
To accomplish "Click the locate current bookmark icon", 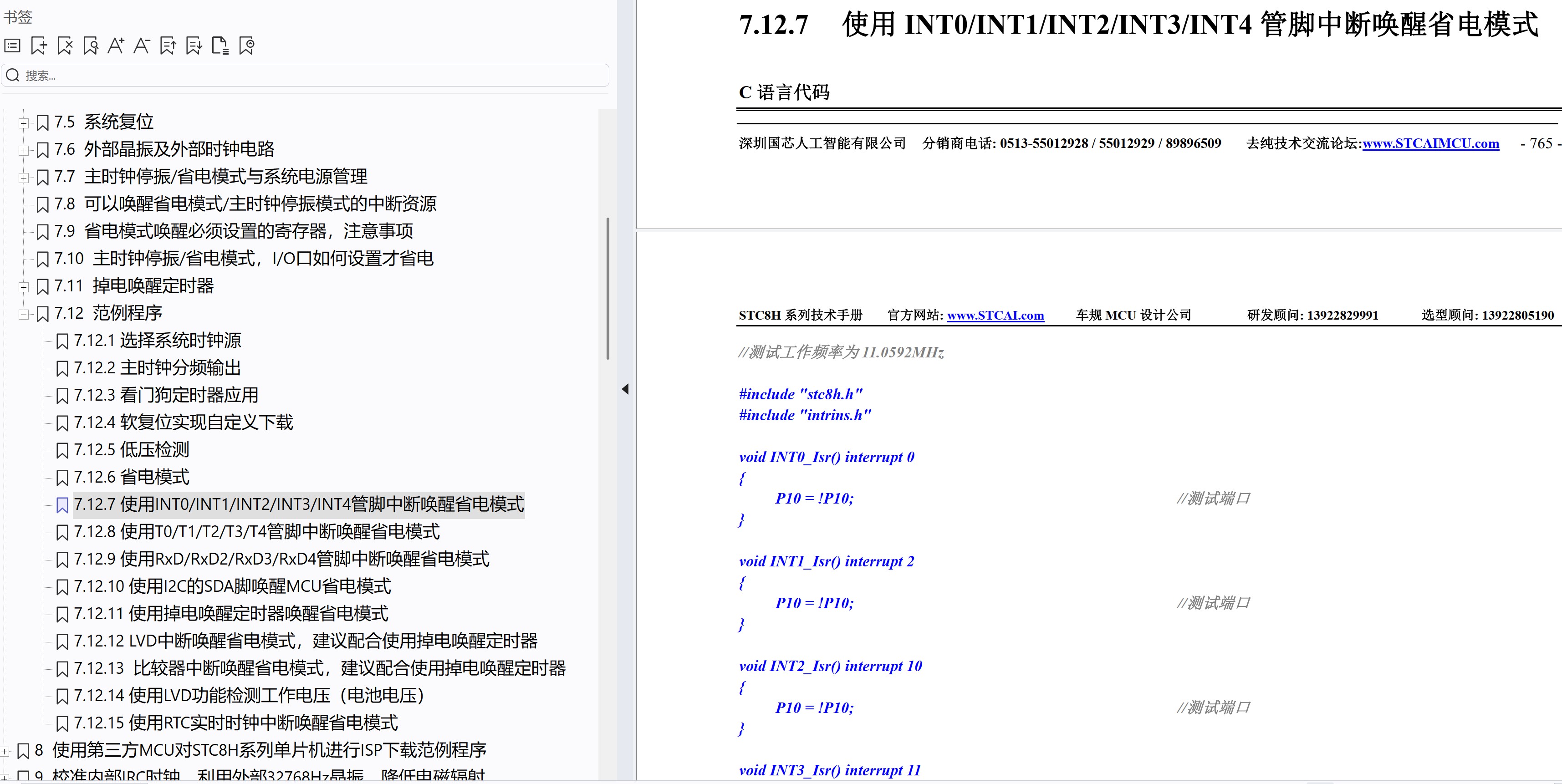I will tap(247, 46).
